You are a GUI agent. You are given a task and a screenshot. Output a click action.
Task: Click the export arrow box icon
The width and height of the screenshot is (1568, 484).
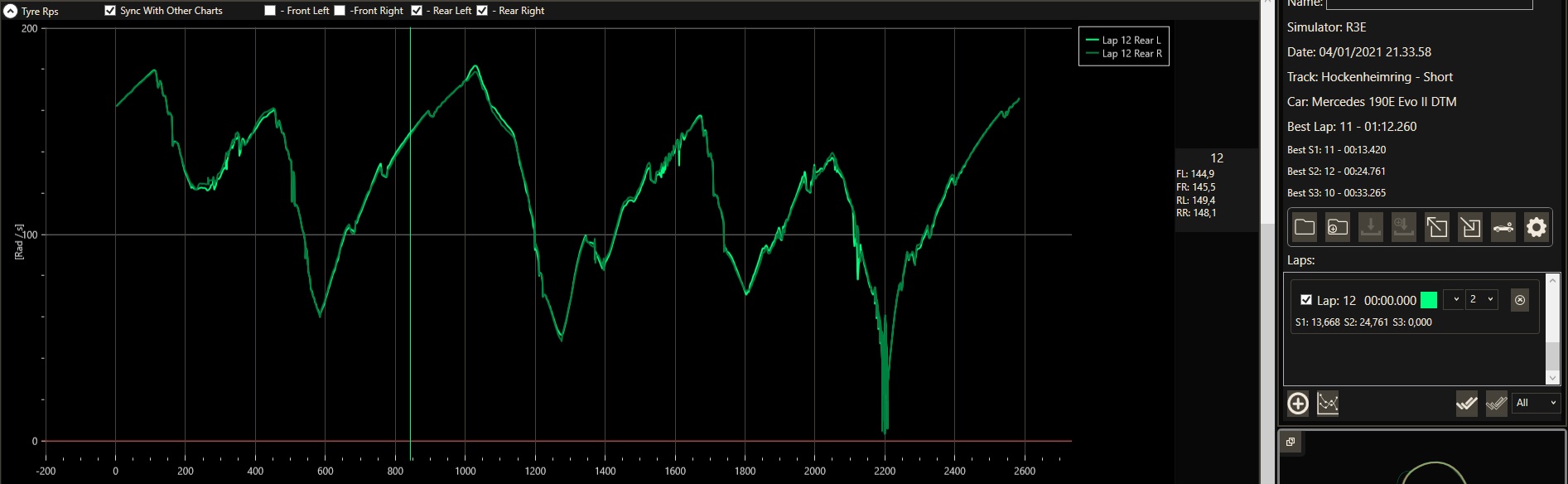(x=1437, y=227)
